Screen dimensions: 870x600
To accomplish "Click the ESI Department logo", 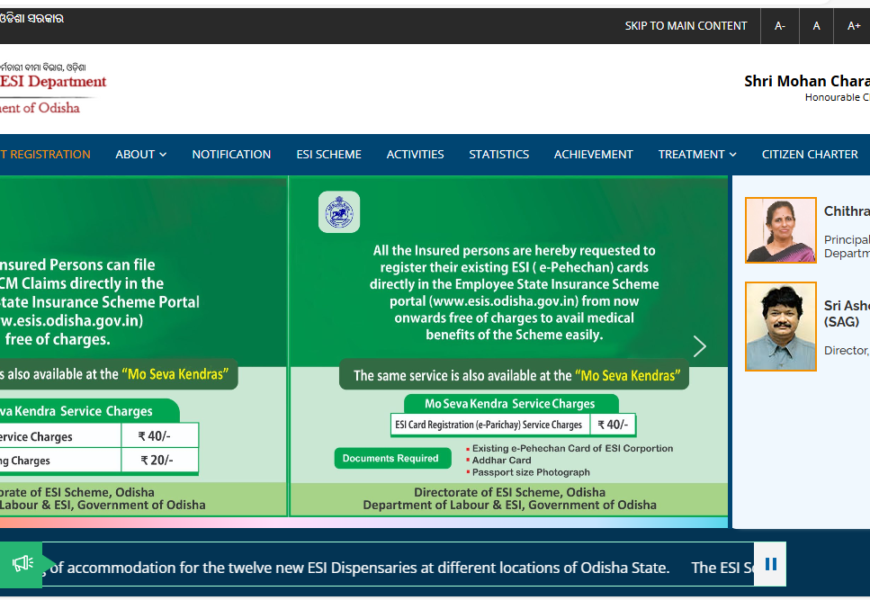I will 53,89.
